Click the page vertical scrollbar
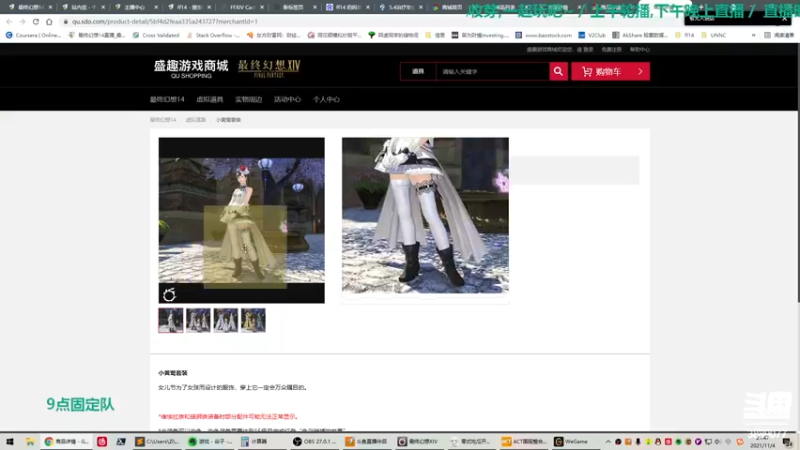This screenshot has width=800, height=450. click(797, 173)
